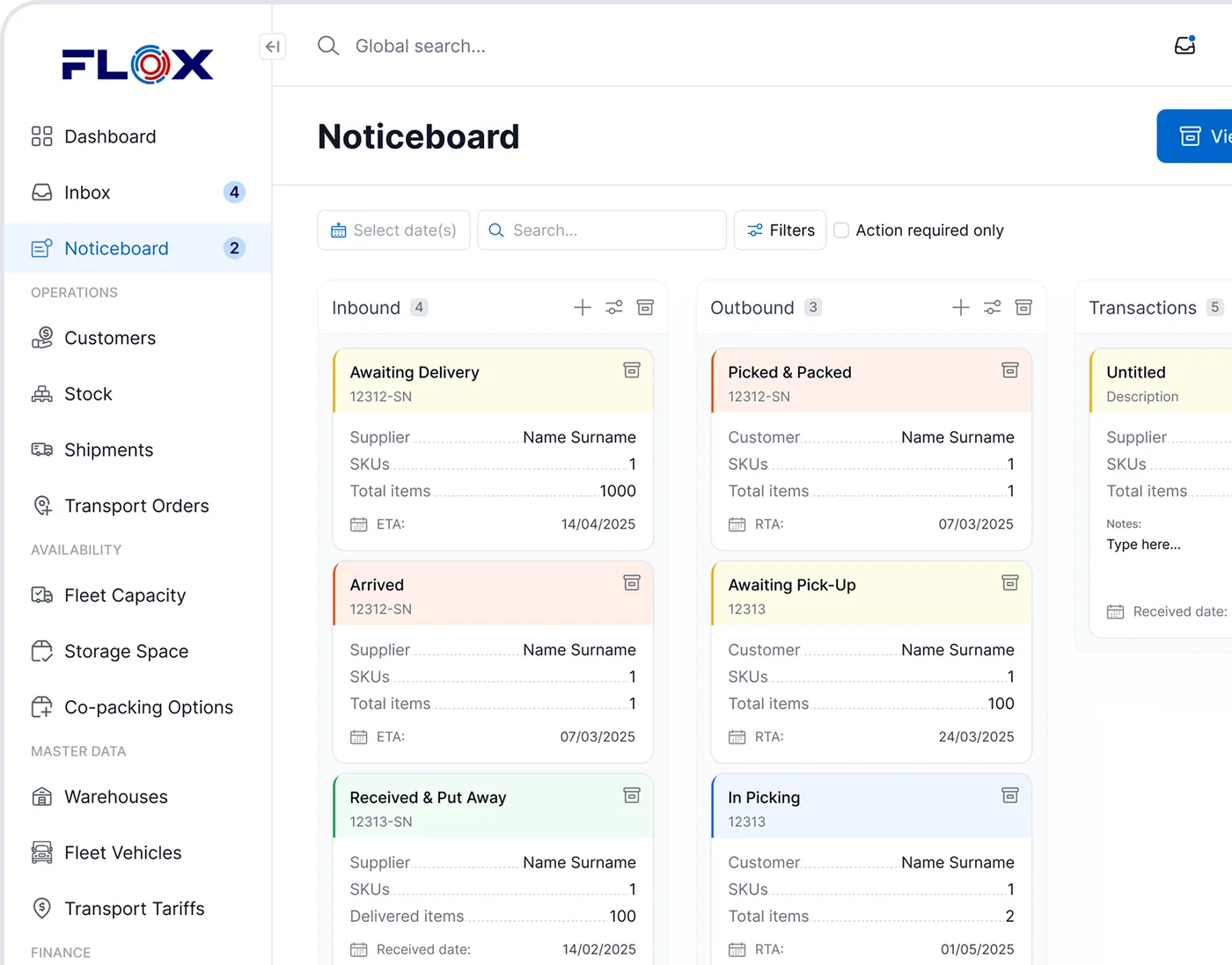1232x965 pixels.
Task: Open the Select date(s) picker
Action: coord(394,230)
